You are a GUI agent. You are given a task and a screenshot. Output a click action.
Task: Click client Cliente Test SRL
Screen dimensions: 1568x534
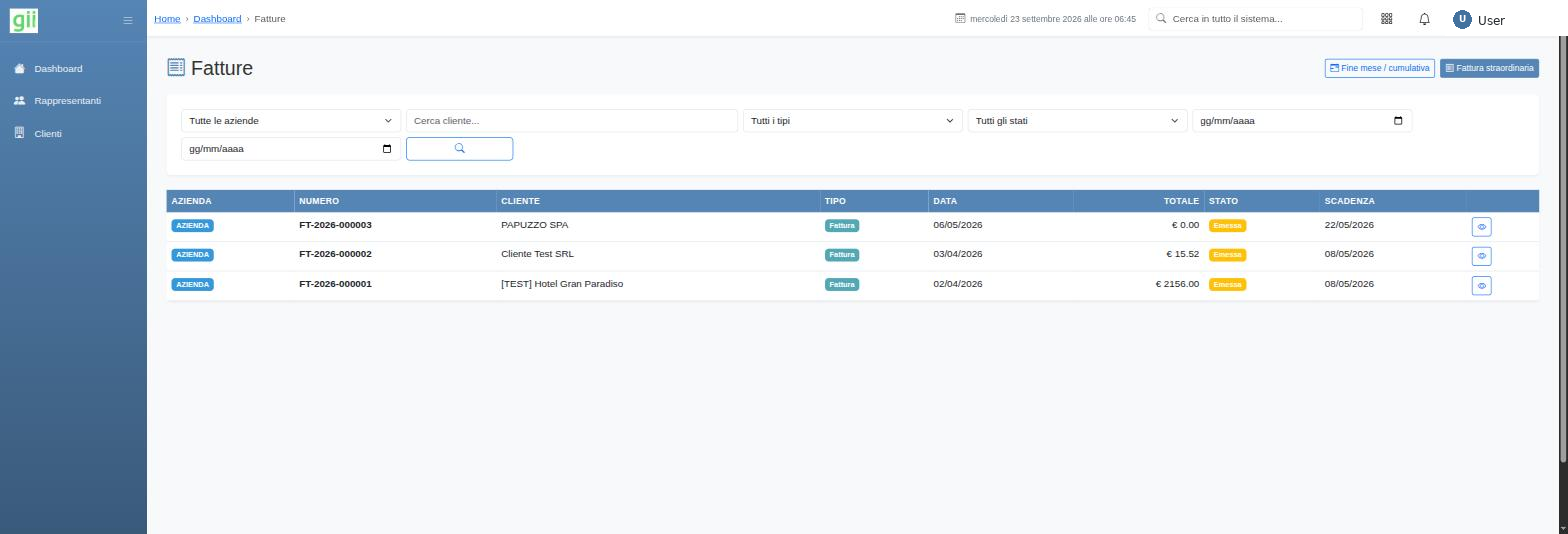coord(537,254)
